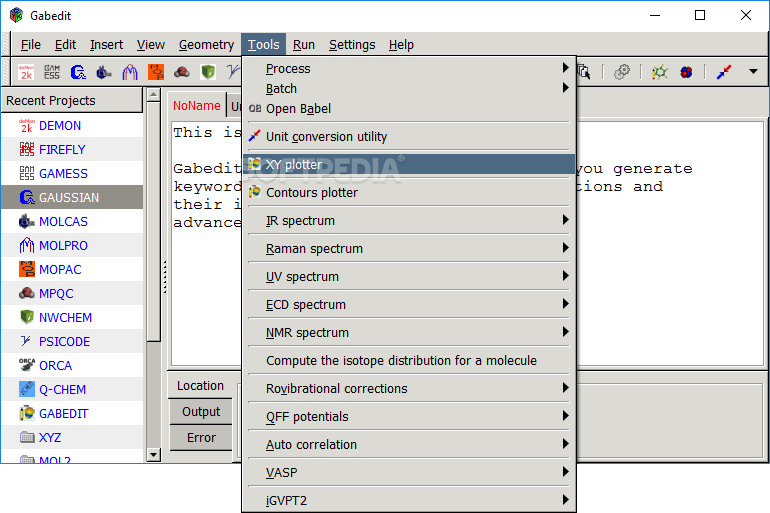Select Compute the isotope distribution for a molecule
Screen dimensions: 770x513
coord(409,360)
